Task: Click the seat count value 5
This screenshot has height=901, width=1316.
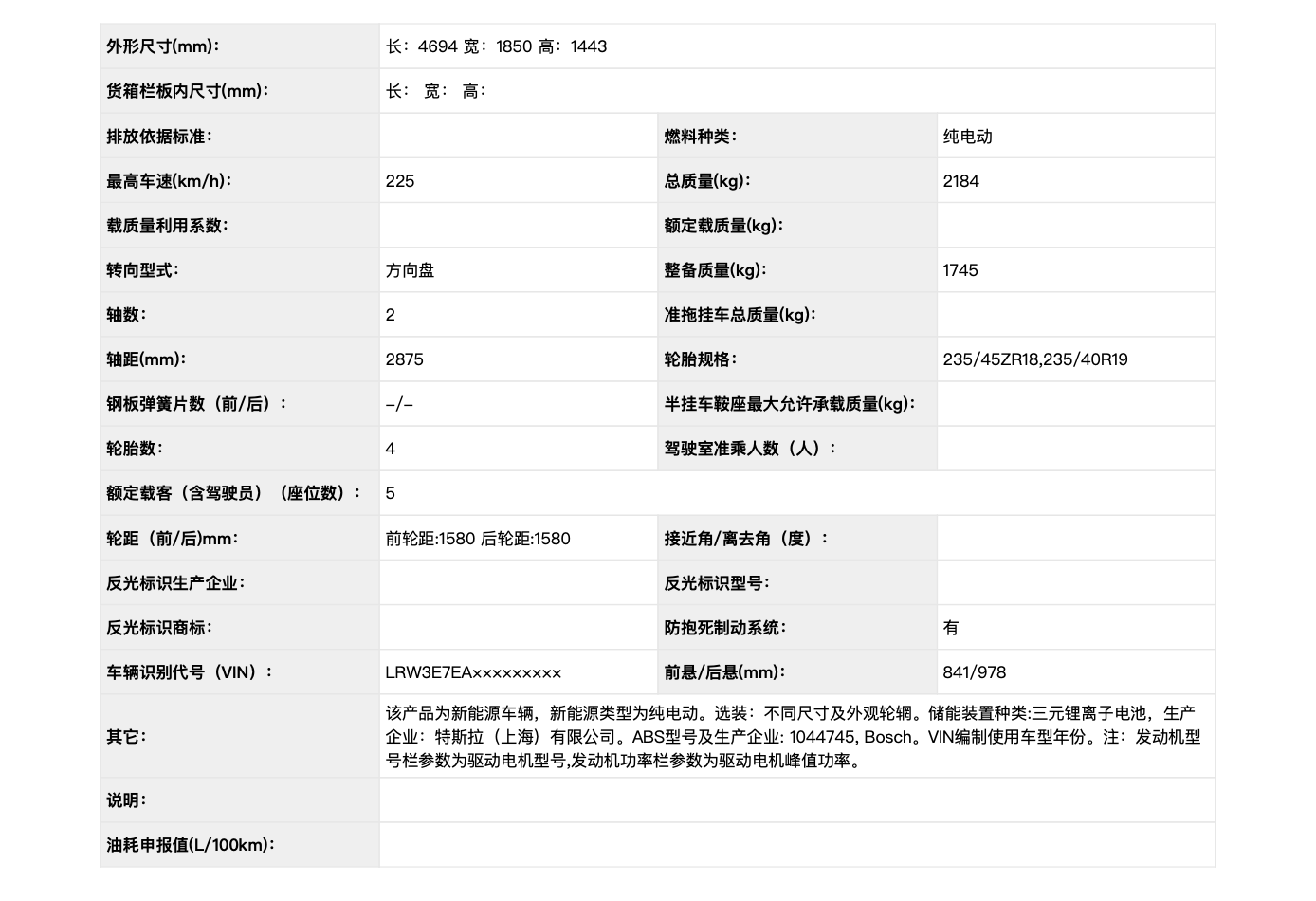Action: pyautogui.click(x=391, y=493)
